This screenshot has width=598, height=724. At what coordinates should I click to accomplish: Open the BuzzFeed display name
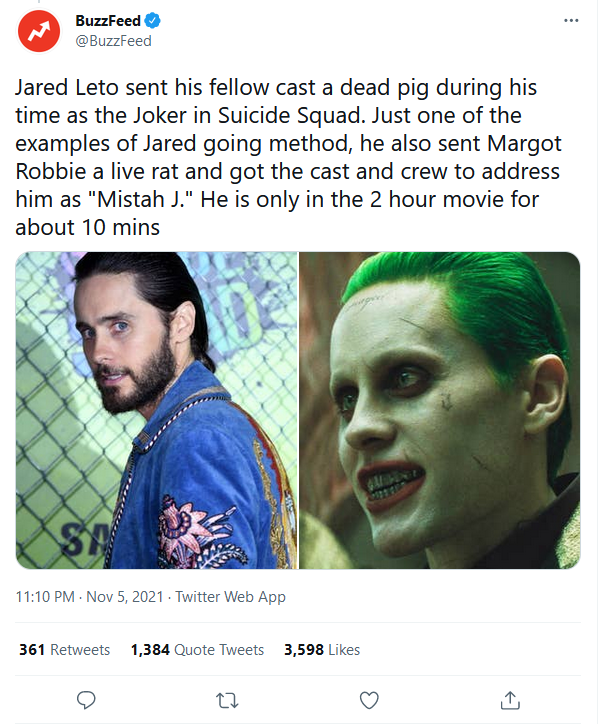[108, 21]
